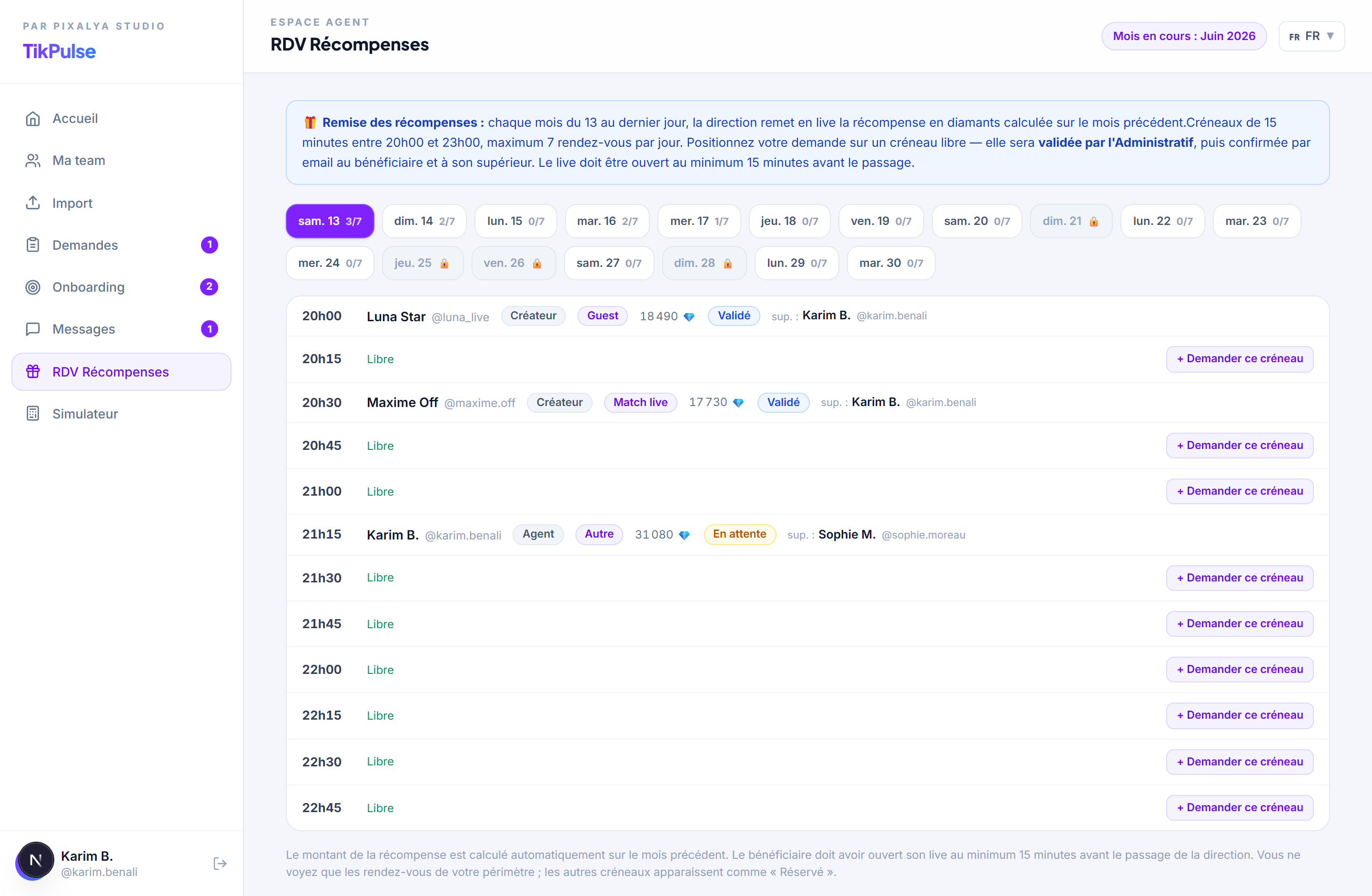
Task: Switch to the sam. 27 day tab
Action: click(609, 264)
